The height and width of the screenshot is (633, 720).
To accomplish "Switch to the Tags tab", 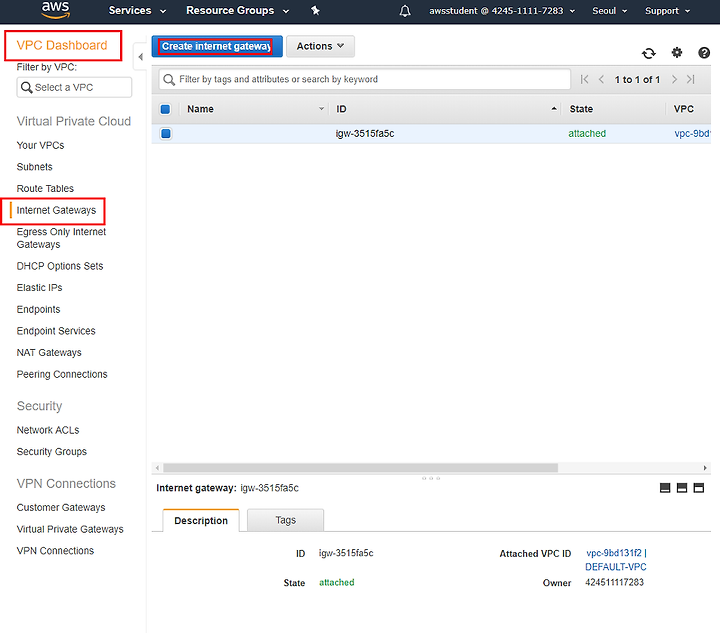I will (x=285, y=520).
